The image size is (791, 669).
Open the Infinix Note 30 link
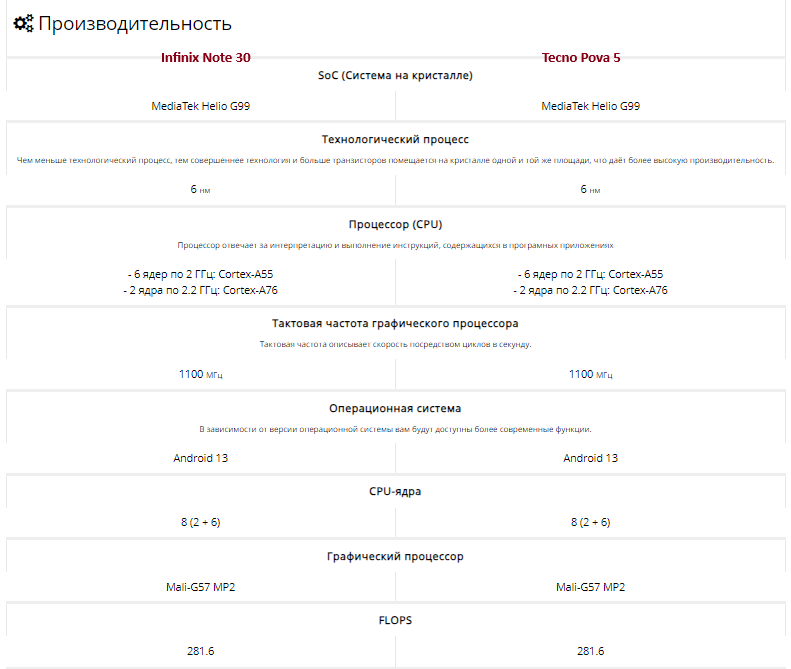coord(206,58)
